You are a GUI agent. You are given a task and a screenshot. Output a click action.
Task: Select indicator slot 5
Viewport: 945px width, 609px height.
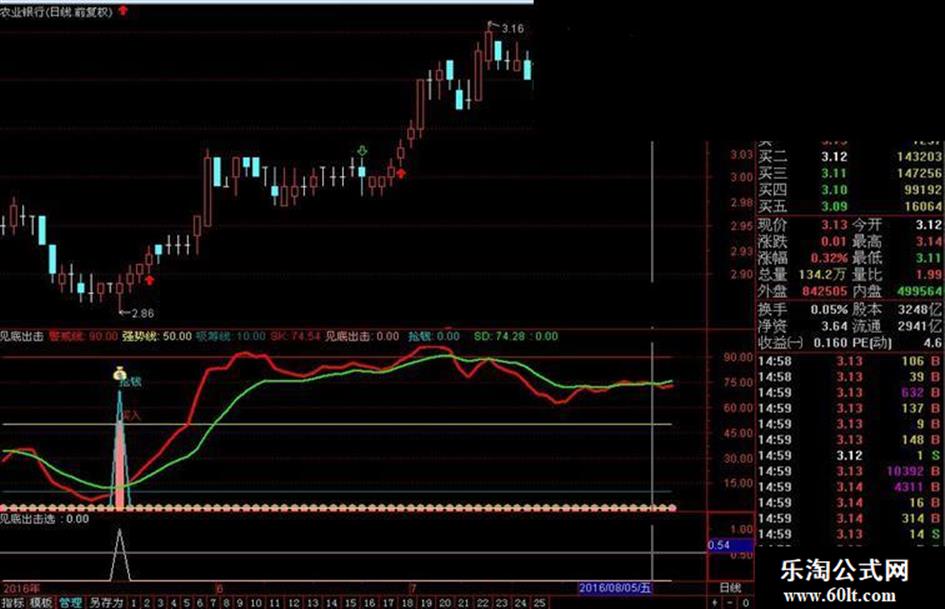186,602
